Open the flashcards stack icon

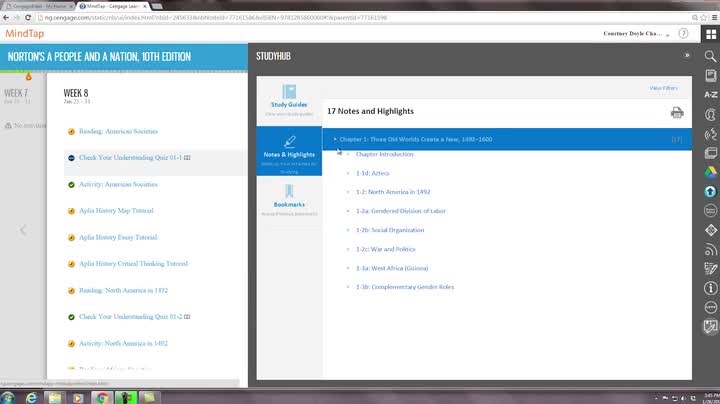(710, 152)
